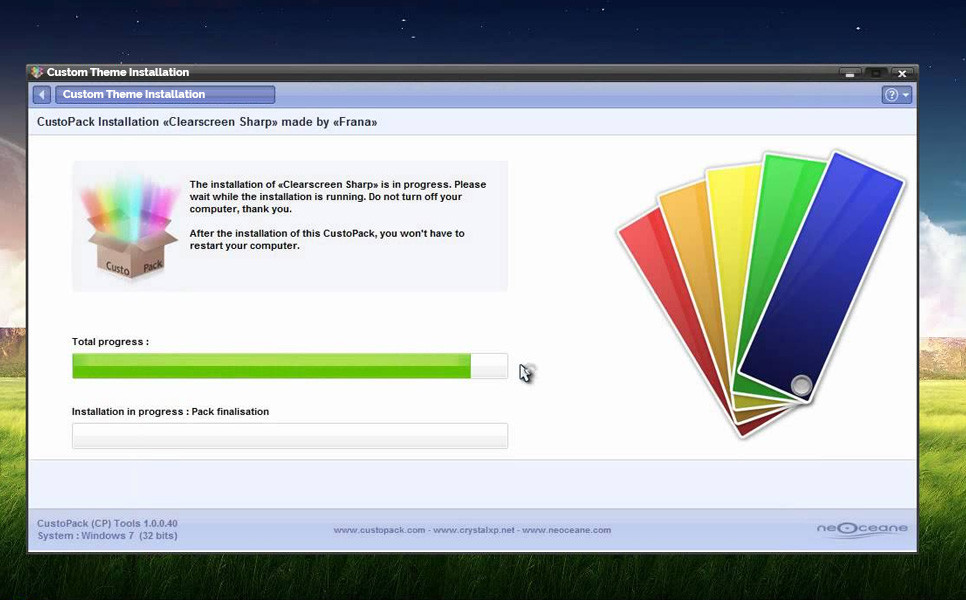Close the Custom Theme Installation window
The width and height of the screenshot is (966, 600).
pyautogui.click(x=902, y=73)
